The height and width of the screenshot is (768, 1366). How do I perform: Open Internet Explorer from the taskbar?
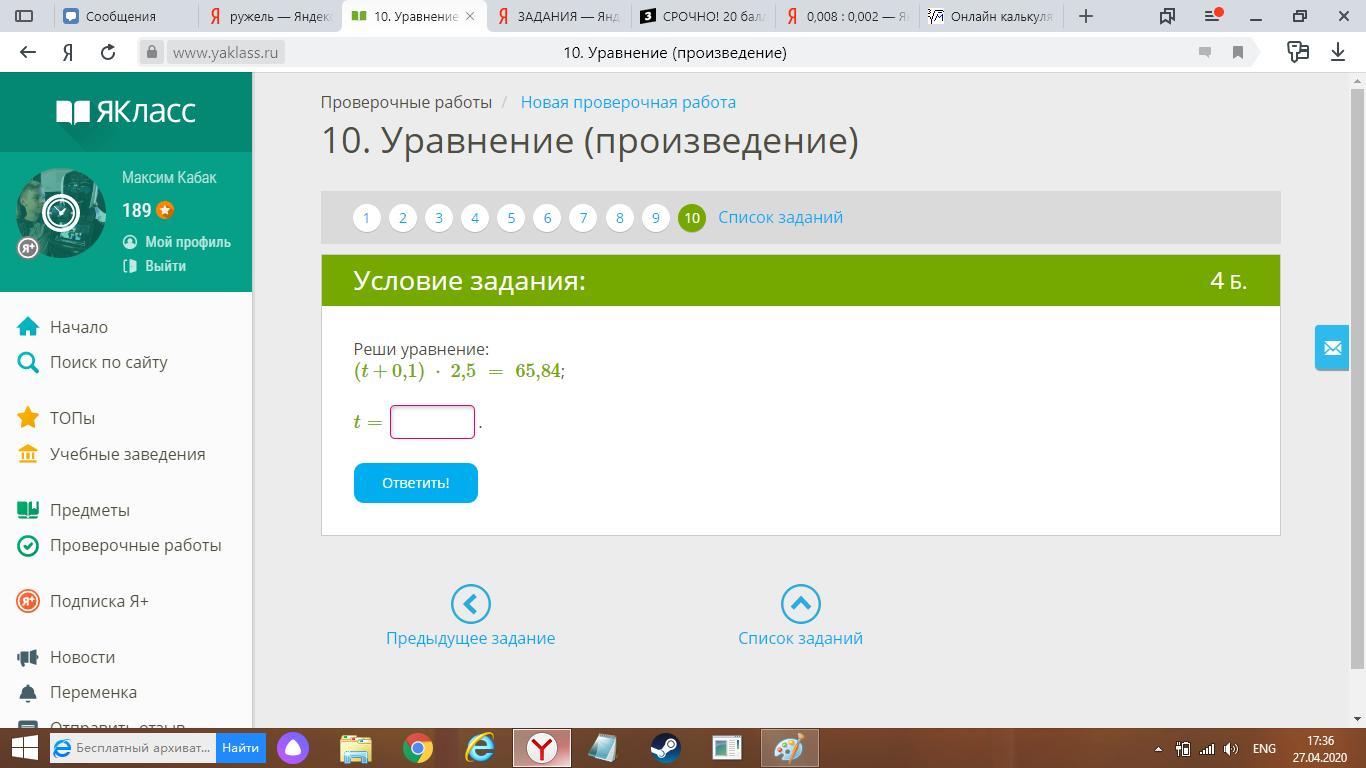[480, 748]
